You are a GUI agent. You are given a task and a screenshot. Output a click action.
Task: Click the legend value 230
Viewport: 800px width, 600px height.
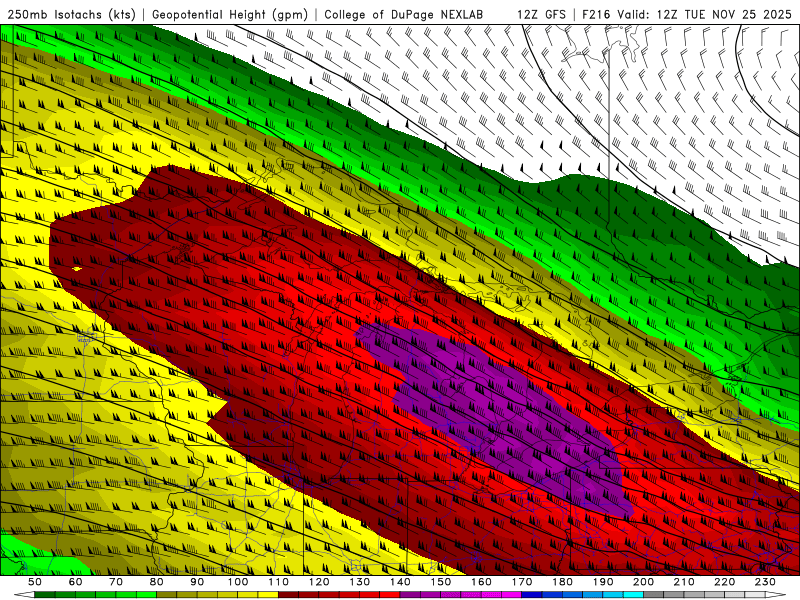(x=765, y=582)
